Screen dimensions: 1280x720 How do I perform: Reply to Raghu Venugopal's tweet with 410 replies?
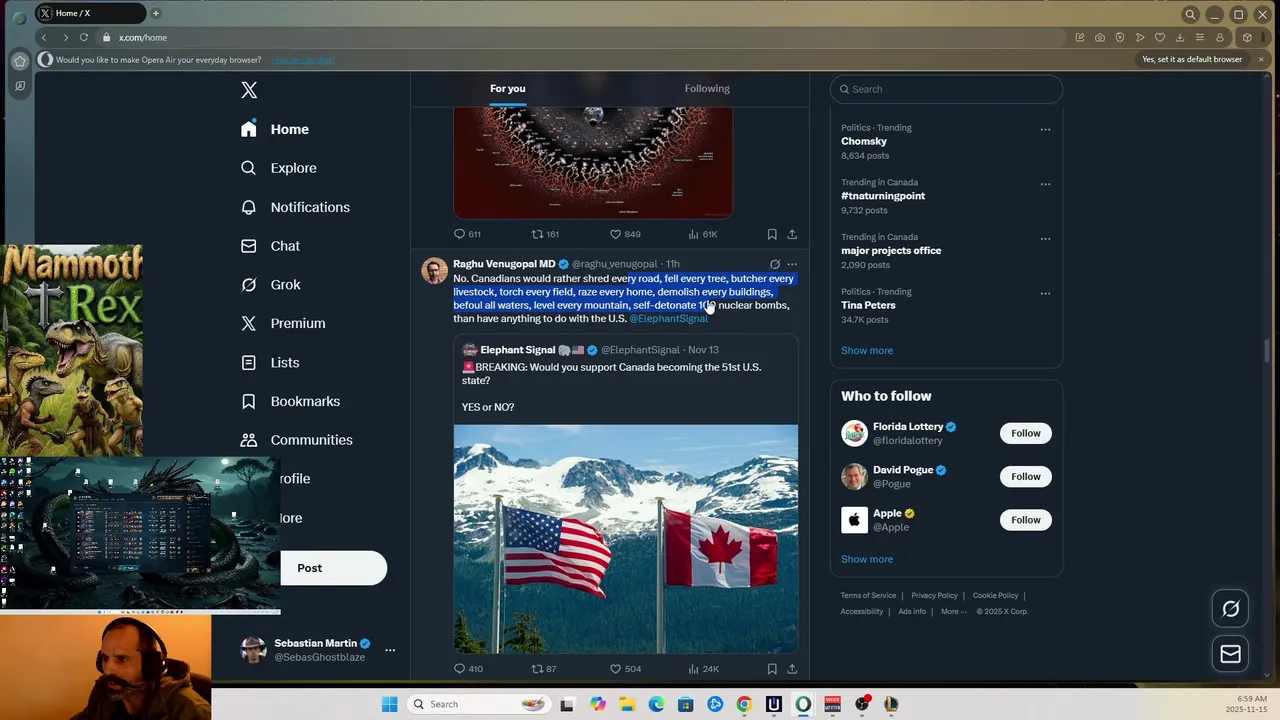[468, 669]
